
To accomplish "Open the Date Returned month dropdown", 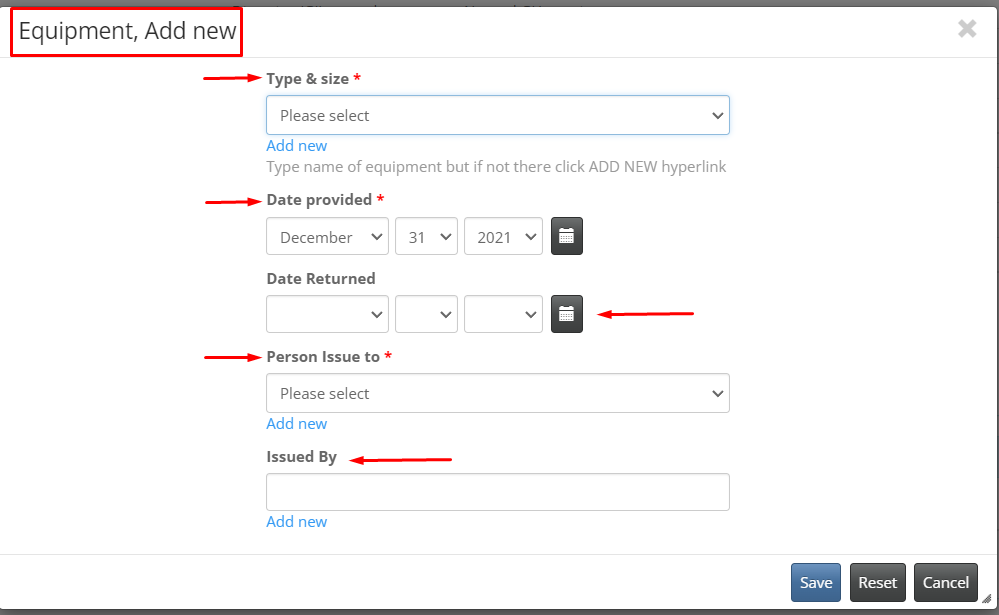I will pos(327,314).
